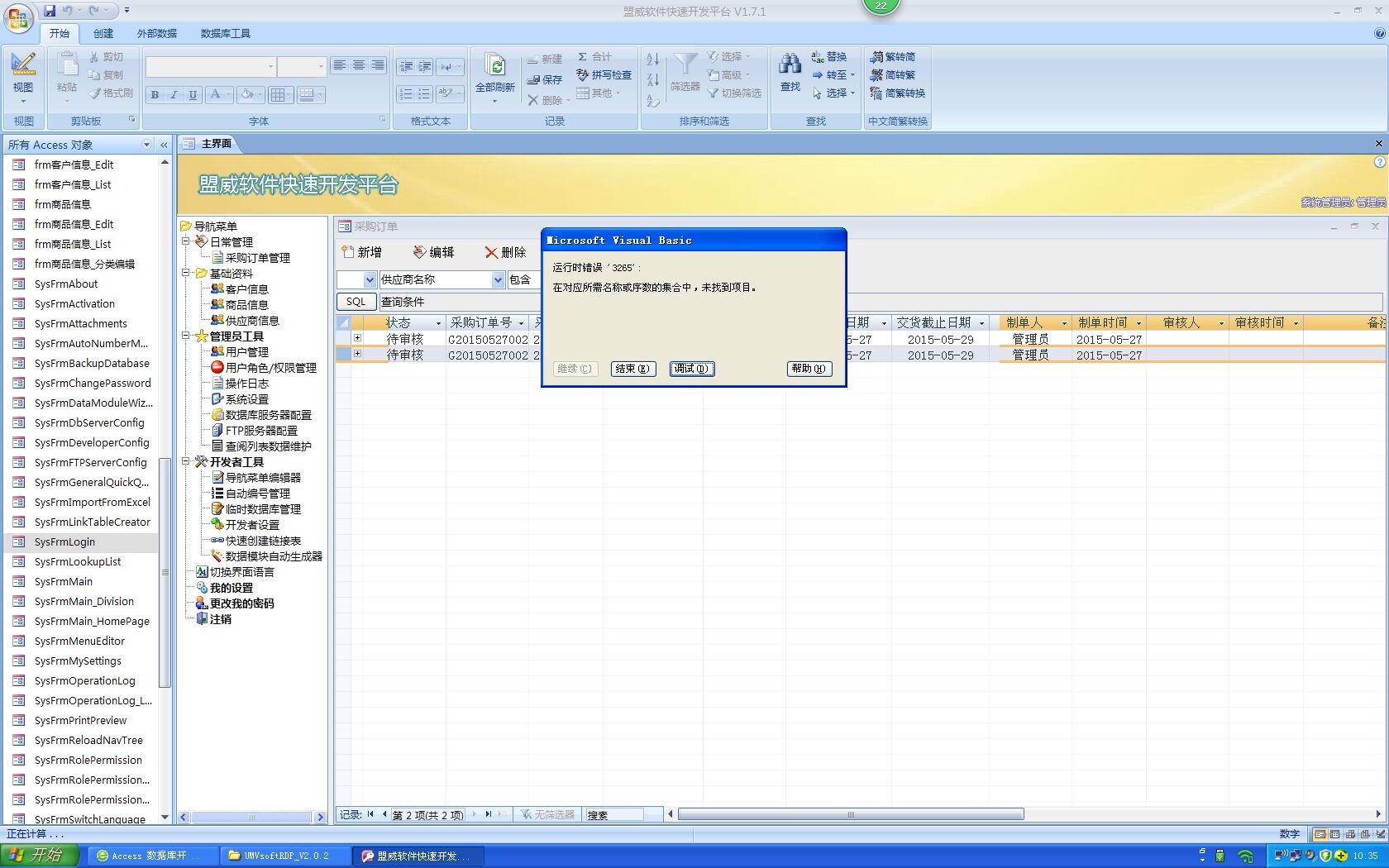The width and height of the screenshot is (1389, 868).
Task: Switch to 开始 ribbon tab
Action: [59, 34]
